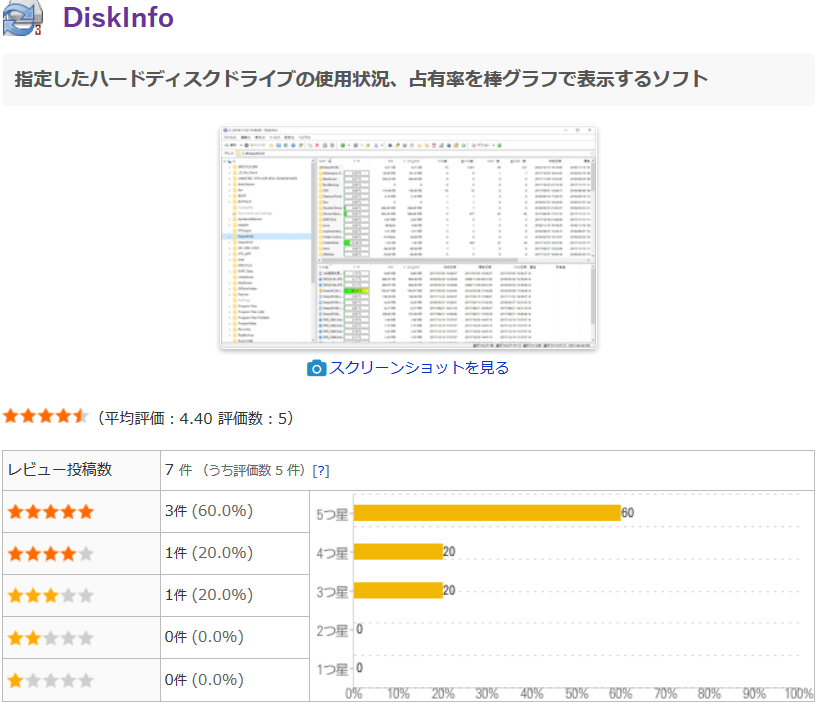Click the 1件 (20.0%) cell for four stars

(235, 553)
